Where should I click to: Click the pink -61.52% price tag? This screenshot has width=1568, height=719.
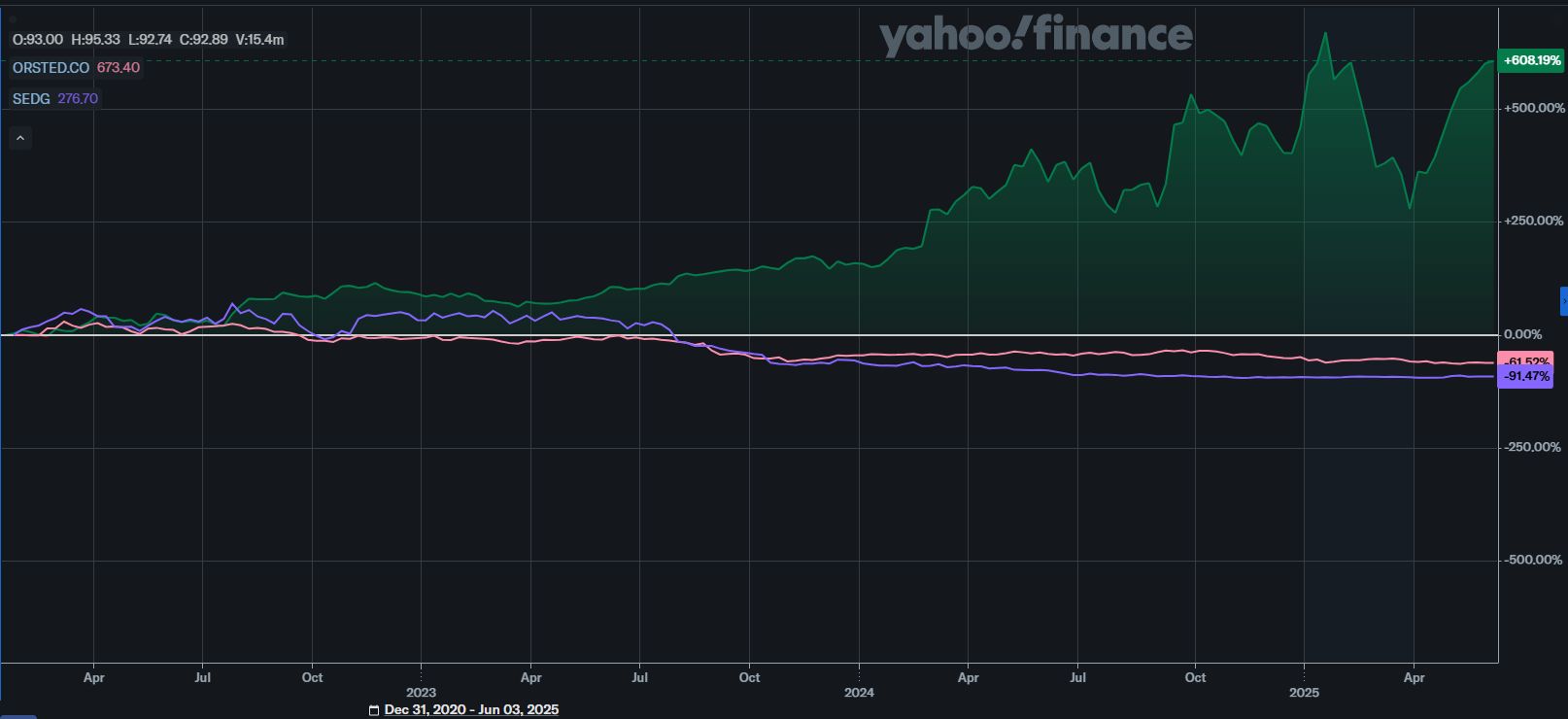click(1526, 360)
